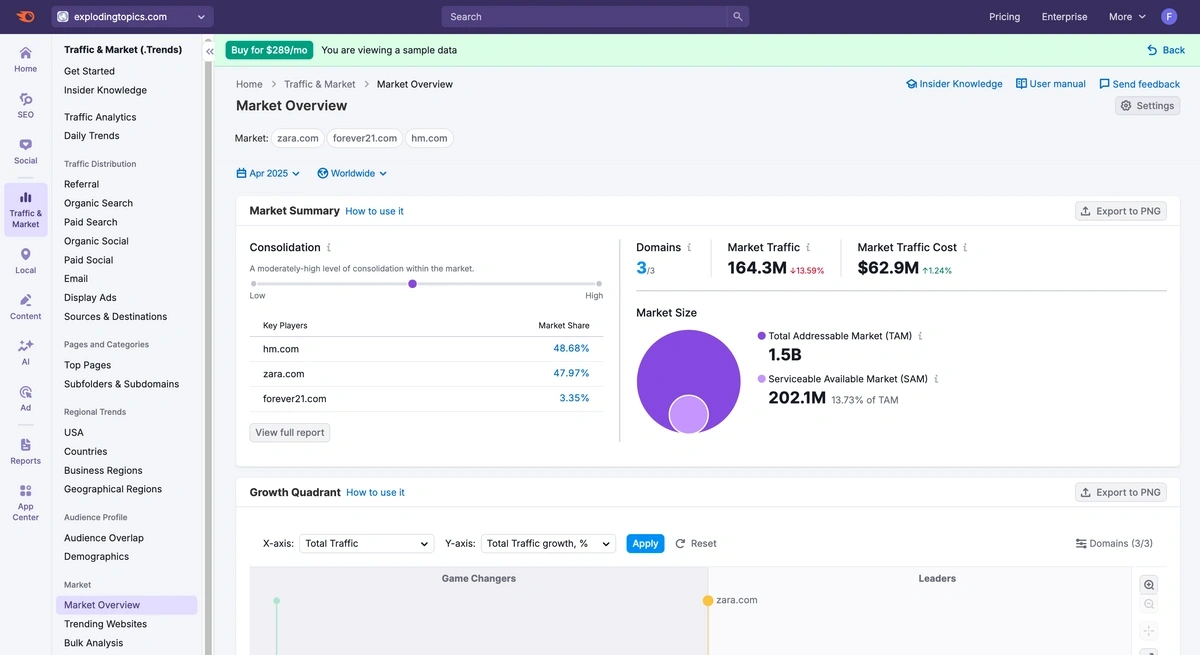The image size is (1200, 655).
Task: Open the explodingtopics.com project dropdown
Action: [x=133, y=17]
